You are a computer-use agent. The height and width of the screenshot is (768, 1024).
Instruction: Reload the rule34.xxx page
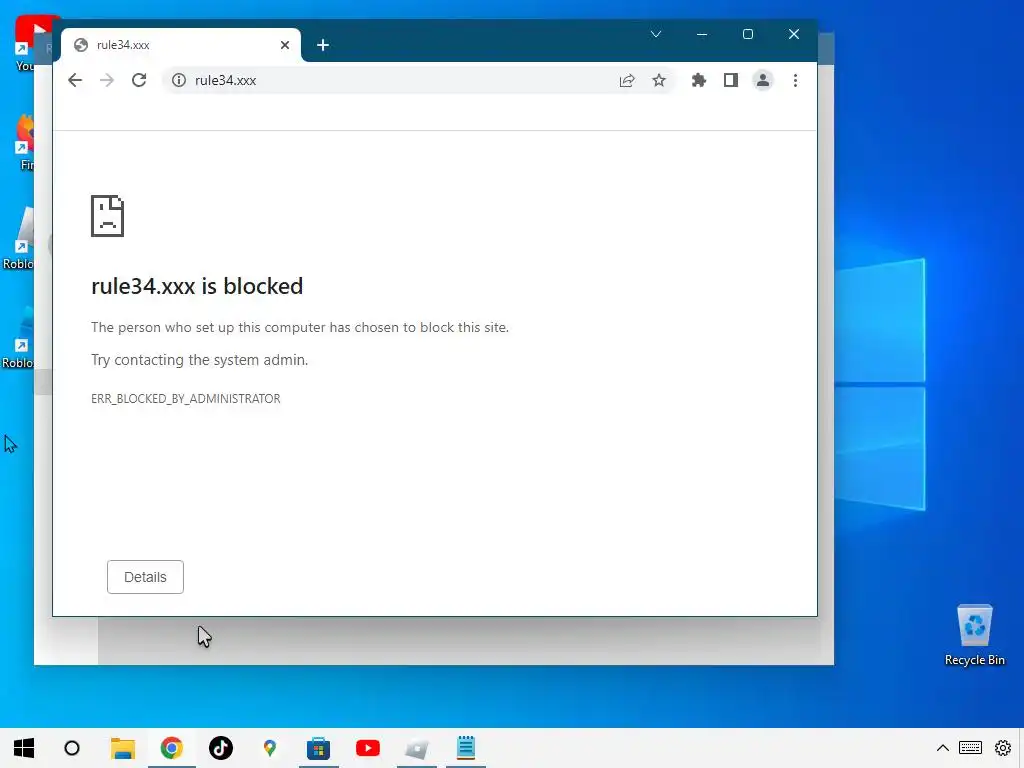tap(139, 80)
